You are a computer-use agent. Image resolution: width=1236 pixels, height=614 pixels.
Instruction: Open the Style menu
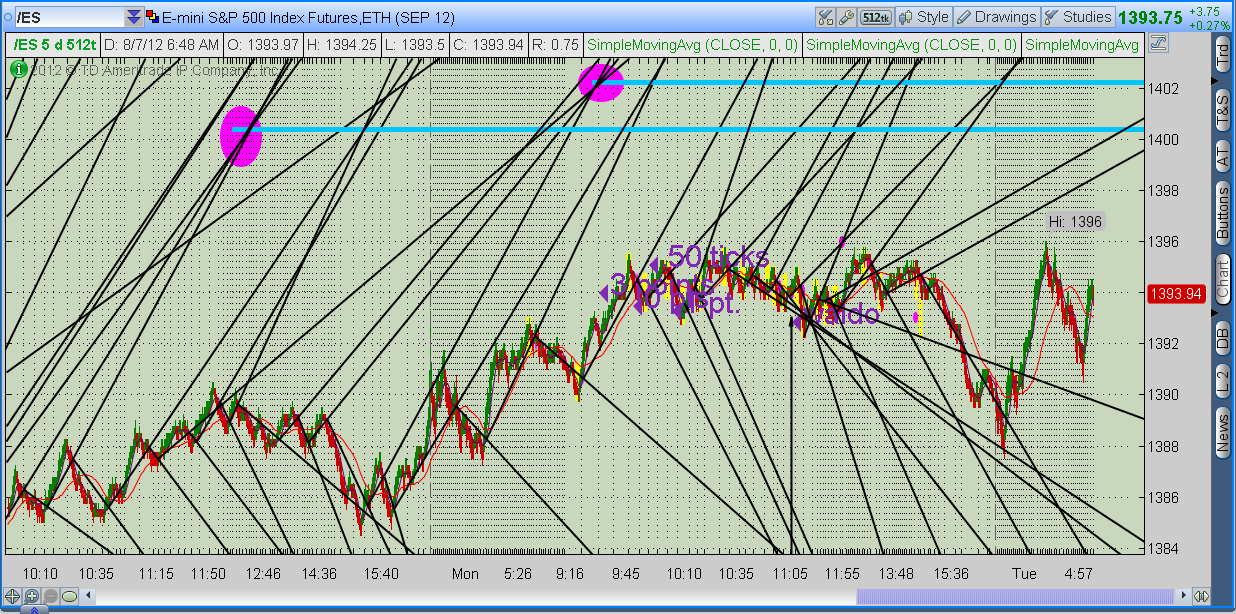pyautogui.click(x=923, y=17)
